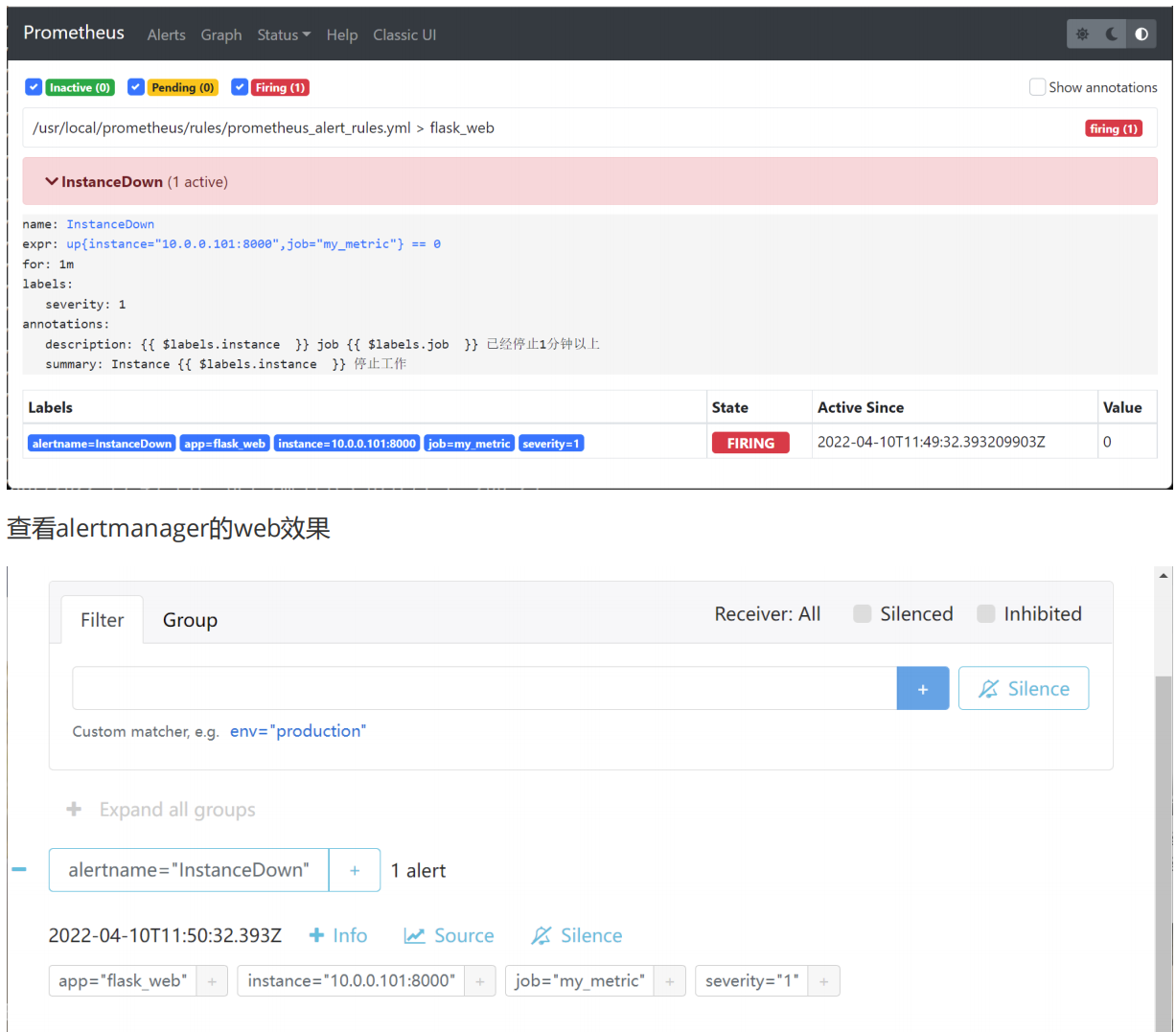Add instance="10.0.0.101:8000" label to filter

pyautogui.click(x=480, y=981)
